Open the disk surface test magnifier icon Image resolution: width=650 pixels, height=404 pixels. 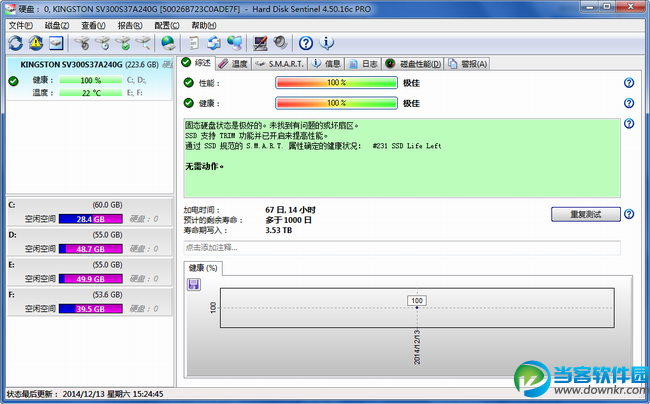(x=143, y=43)
